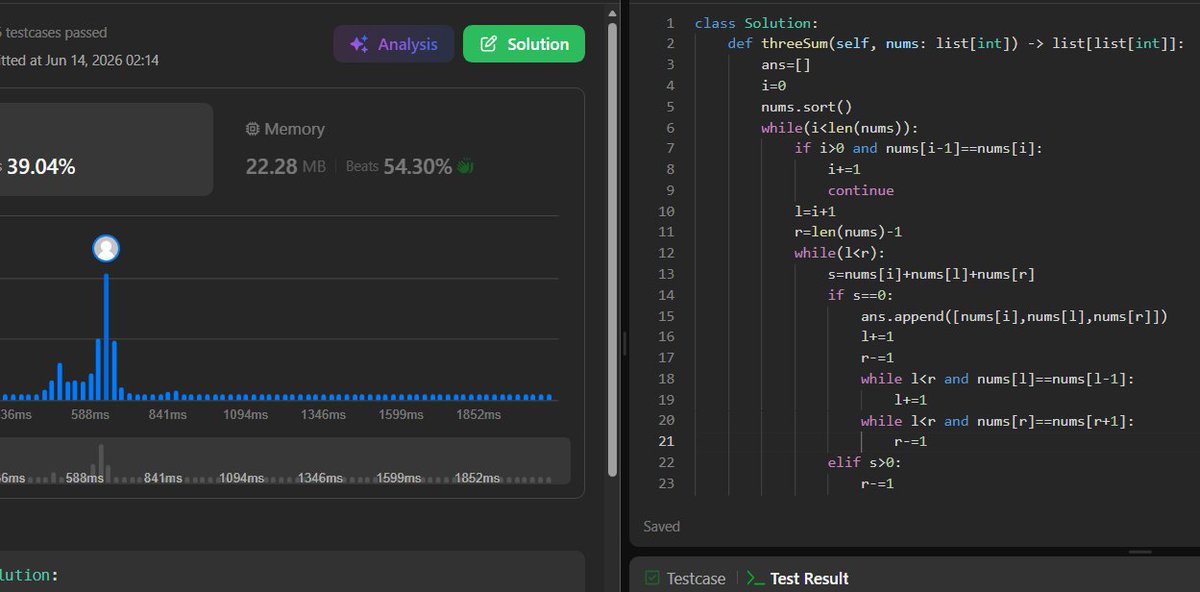
Task: Click '841ms' label in mini overview
Action: point(163,478)
